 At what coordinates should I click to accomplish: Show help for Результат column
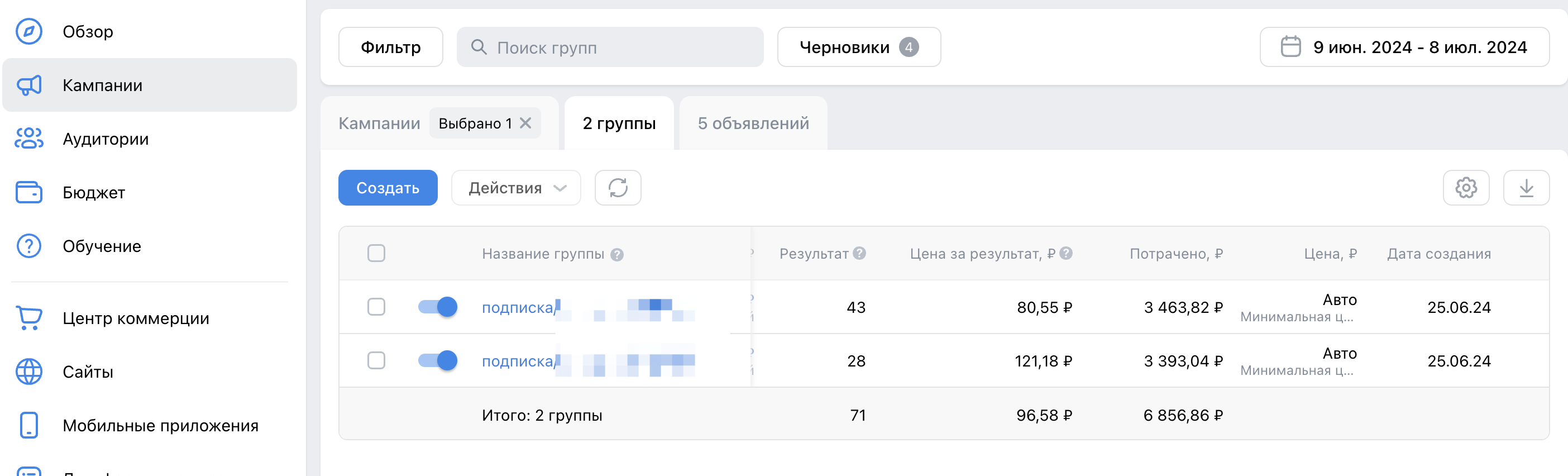pos(859,253)
